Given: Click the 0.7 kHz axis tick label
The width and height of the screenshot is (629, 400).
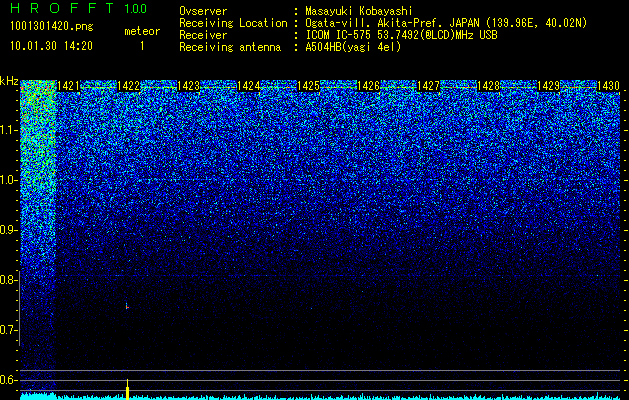Looking at the screenshot, I should (8, 330).
